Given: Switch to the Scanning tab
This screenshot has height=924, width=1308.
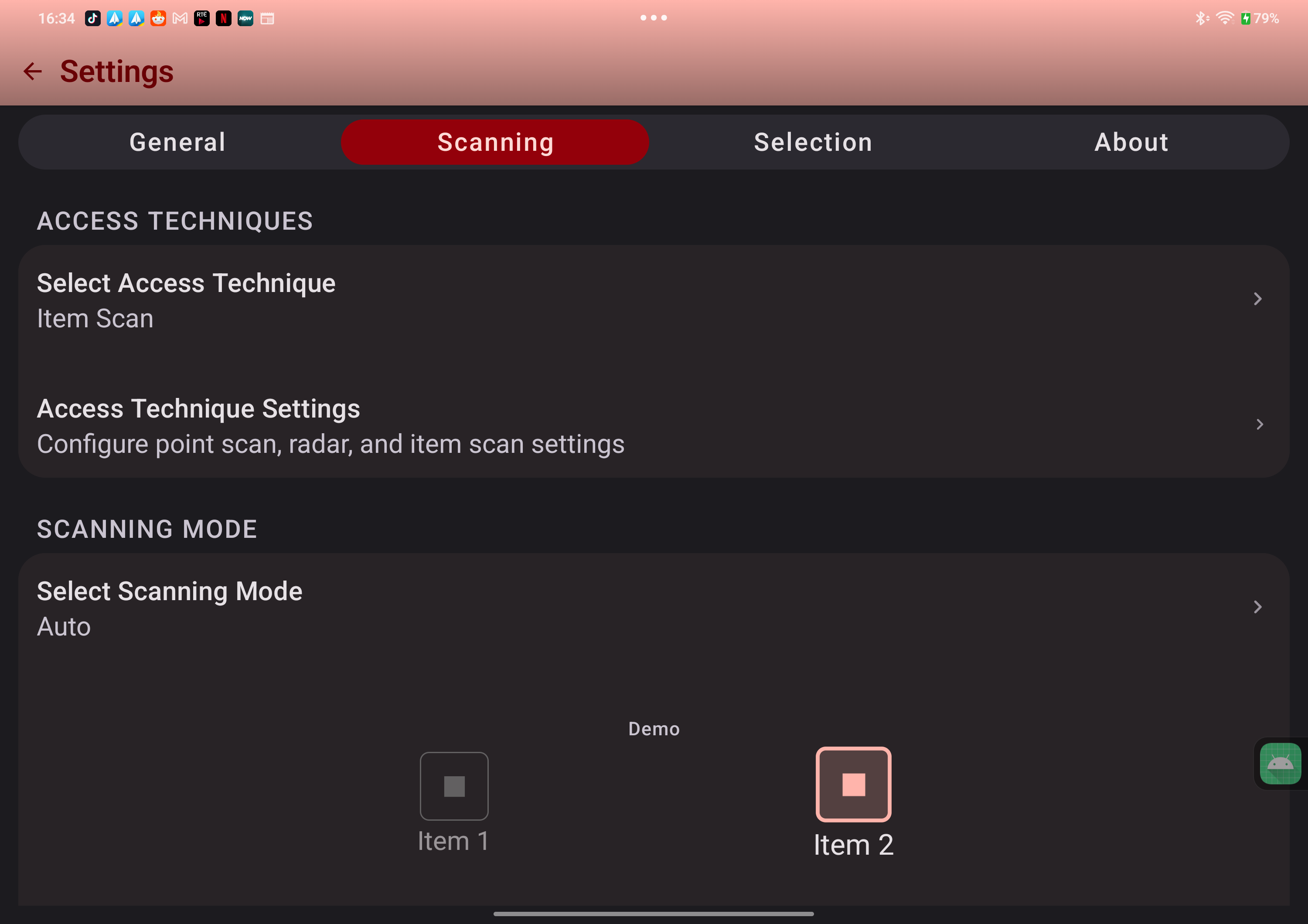Looking at the screenshot, I should tap(495, 143).
